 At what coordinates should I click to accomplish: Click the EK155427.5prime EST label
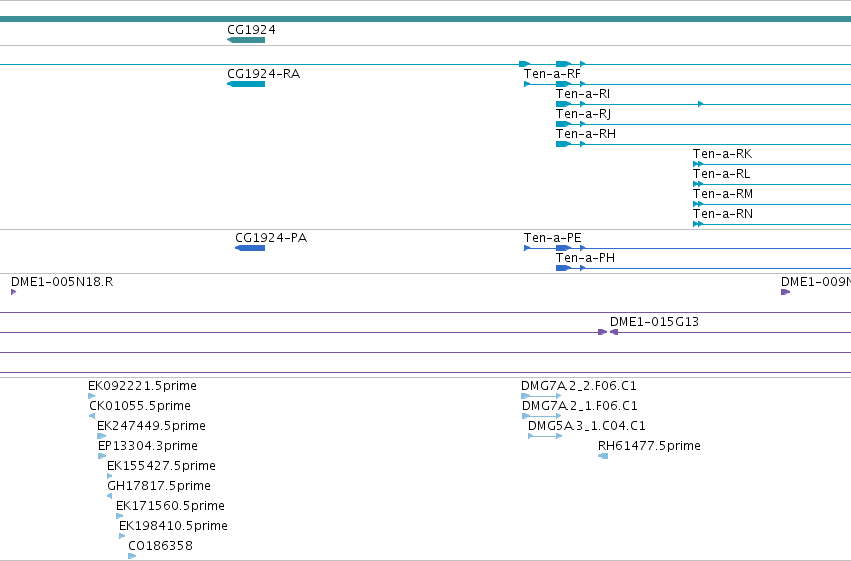click(x=161, y=467)
